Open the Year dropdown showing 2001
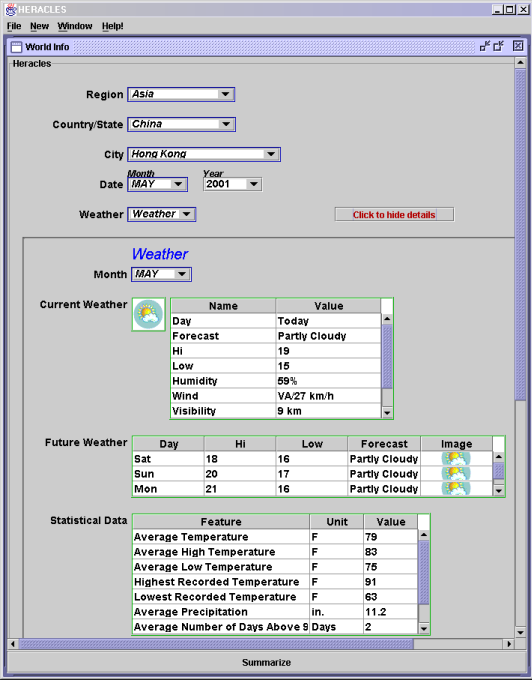The height and width of the screenshot is (684, 532). click(x=232, y=184)
